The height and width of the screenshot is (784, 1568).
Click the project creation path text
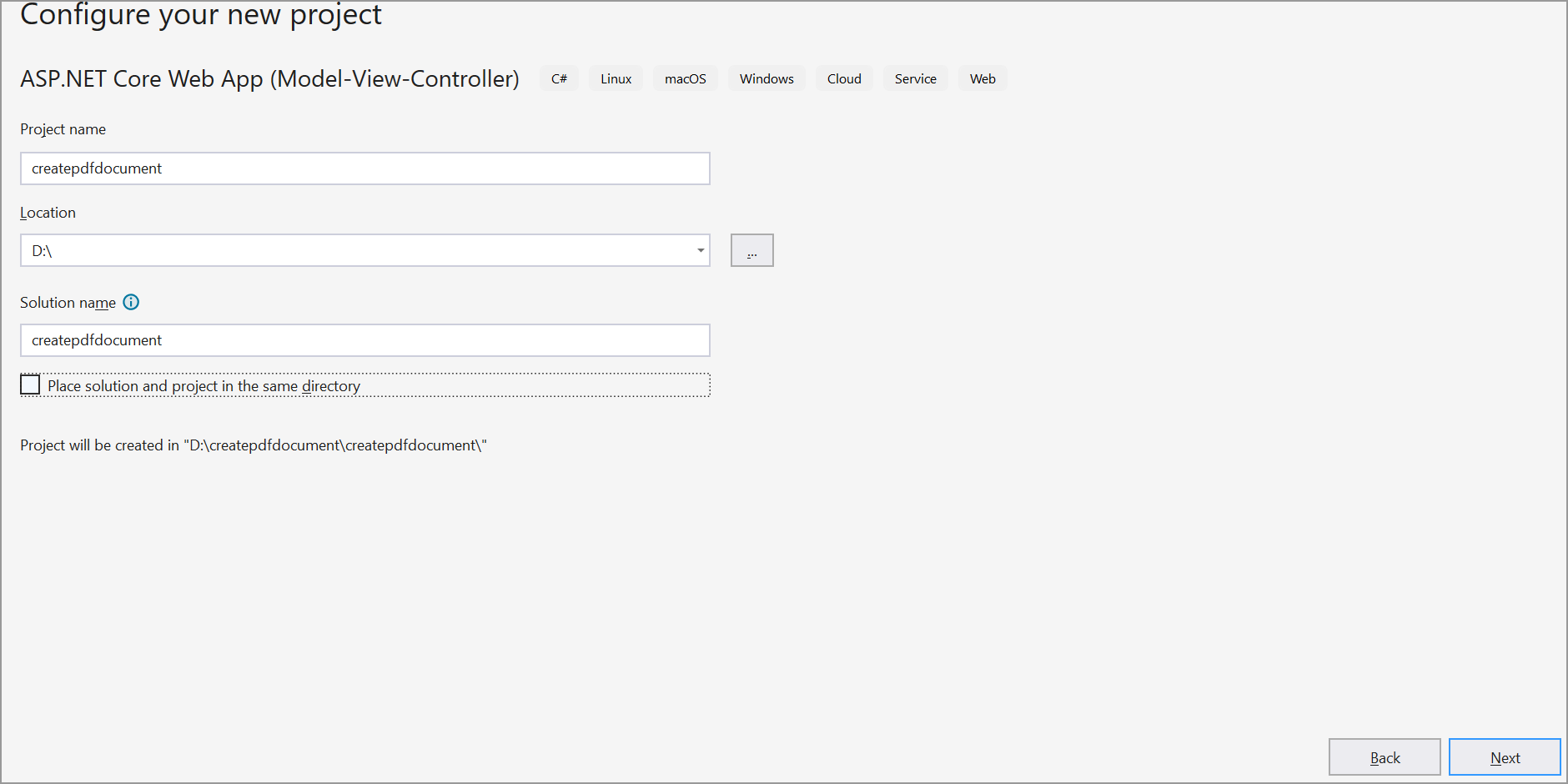click(253, 445)
